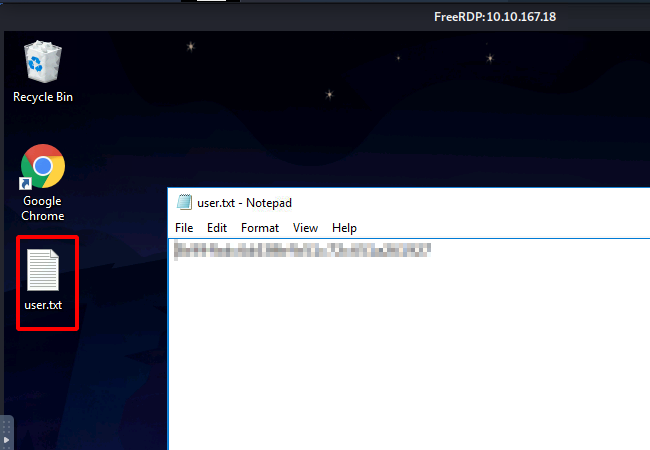Click the Notepad icon in title bar
The height and width of the screenshot is (450, 650).
click(184, 203)
